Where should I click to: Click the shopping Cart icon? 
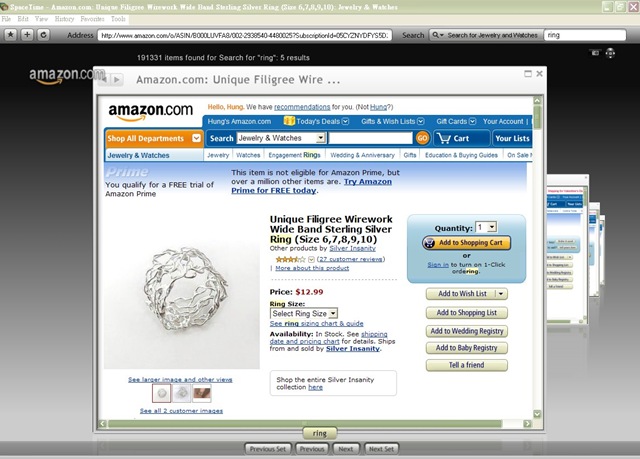[x=443, y=138]
